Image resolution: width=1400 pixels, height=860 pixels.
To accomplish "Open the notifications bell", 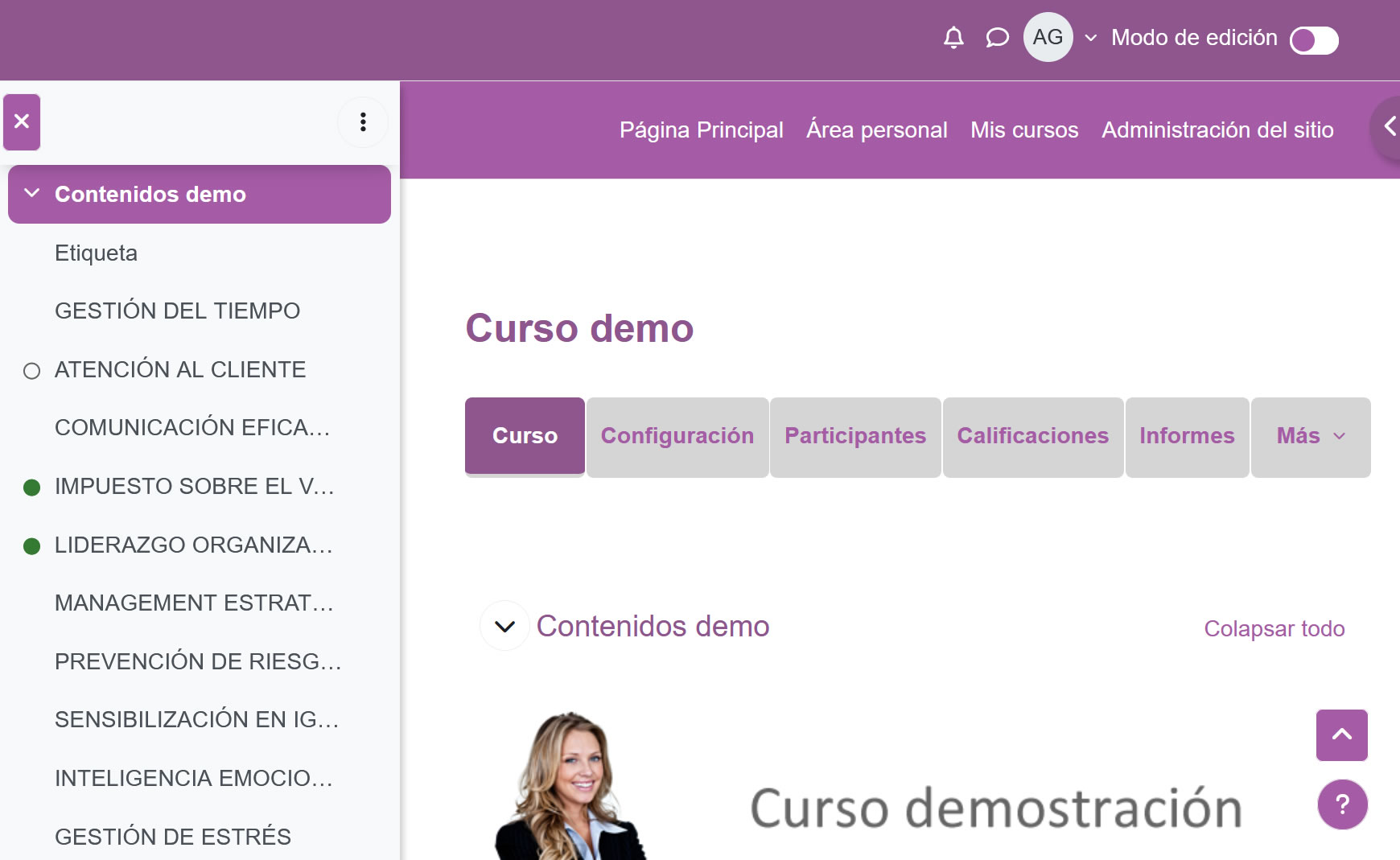I will [x=953, y=38].
